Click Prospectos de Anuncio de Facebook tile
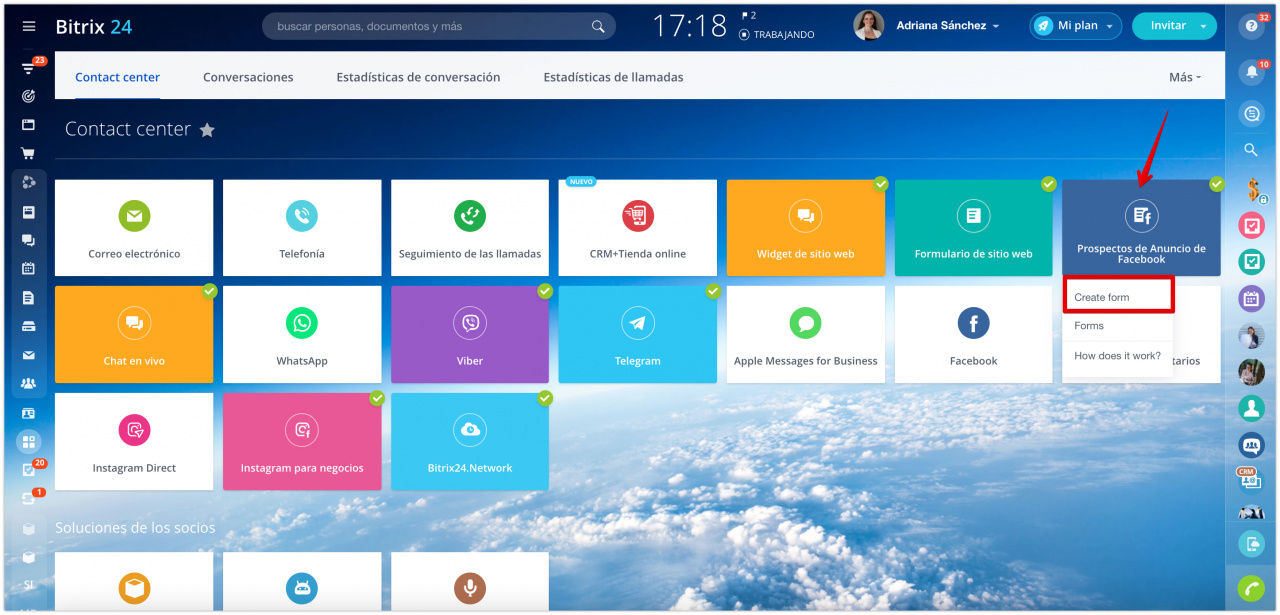The width and height of the screenshot is (1280, 615). coord(1142,227)
